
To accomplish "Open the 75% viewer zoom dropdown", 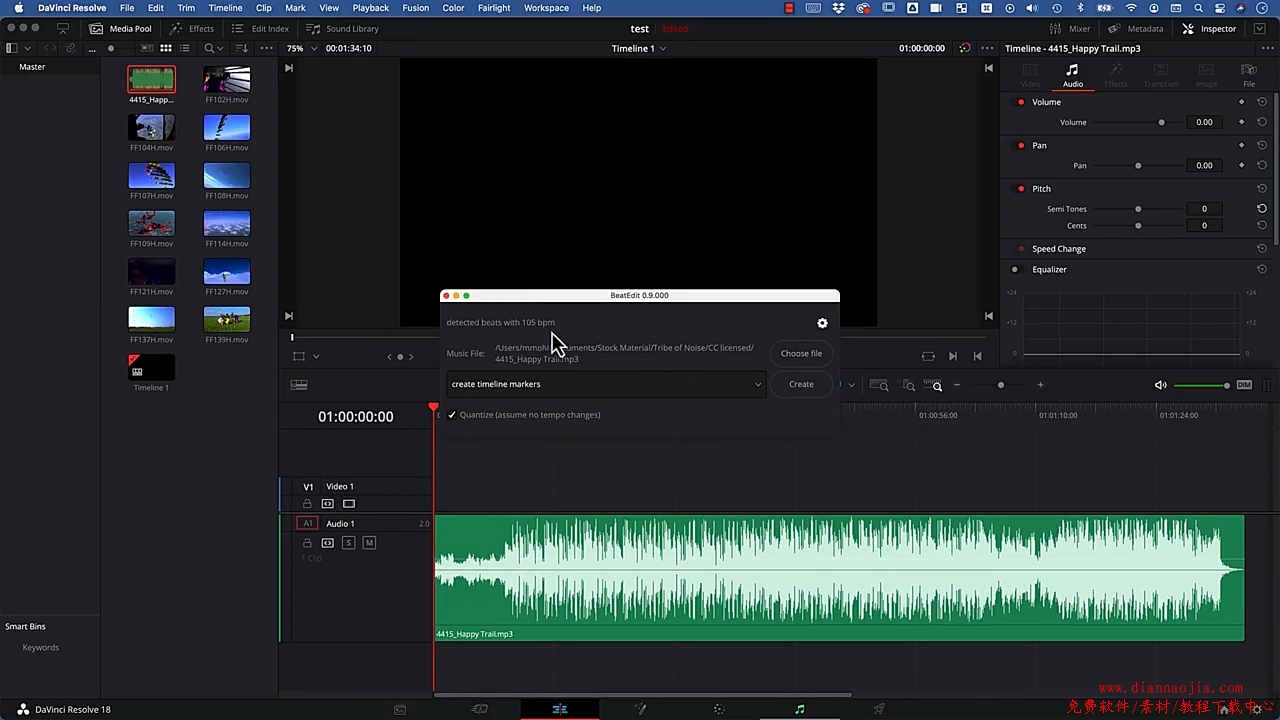I will coord(302,48).
